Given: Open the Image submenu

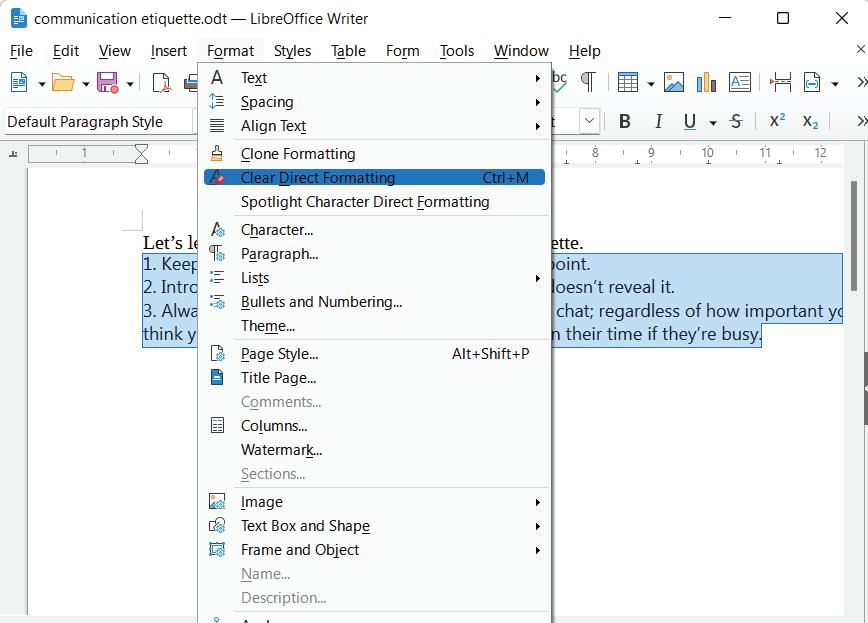Looking at the screenshot, I should 374,502.
